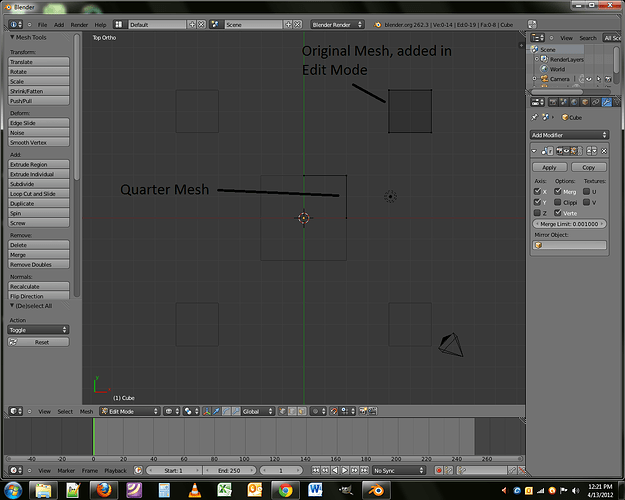Delete current screen layout with X button
This screenshot has height=500, width=625.
coord(201,24)
